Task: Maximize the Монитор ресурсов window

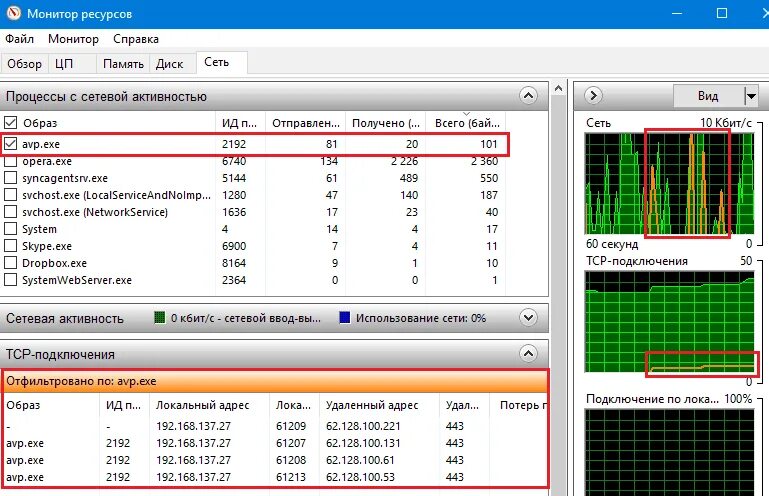Action: pos(722,13)
